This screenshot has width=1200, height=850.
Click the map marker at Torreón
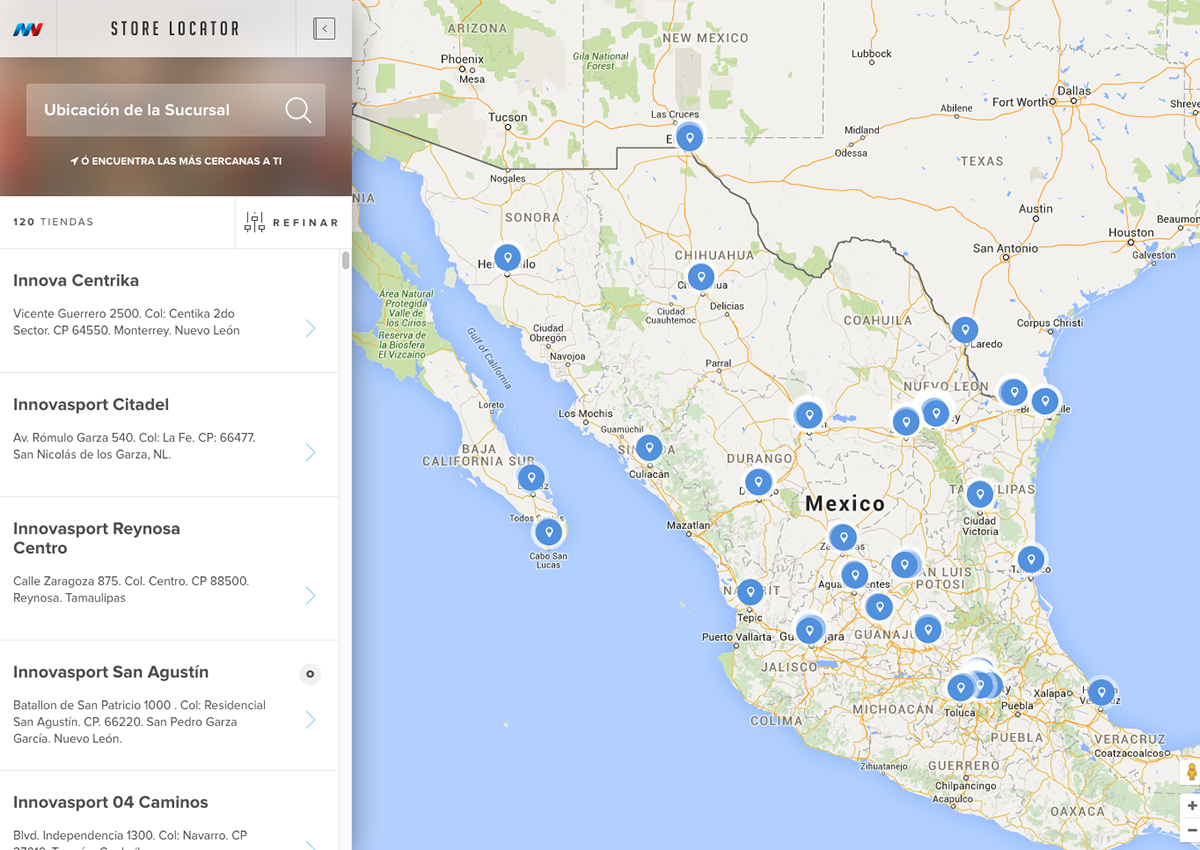(808, 415)
